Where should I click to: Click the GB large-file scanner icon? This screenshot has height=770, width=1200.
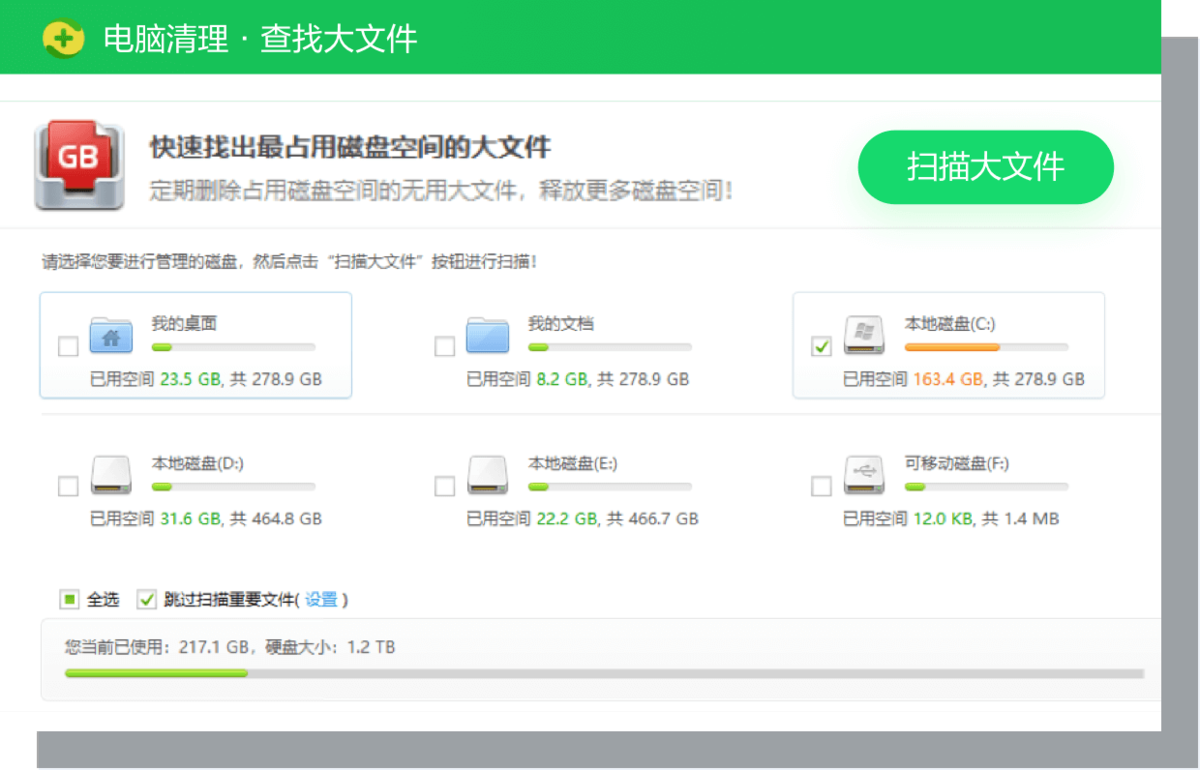(x=78, y=165)
